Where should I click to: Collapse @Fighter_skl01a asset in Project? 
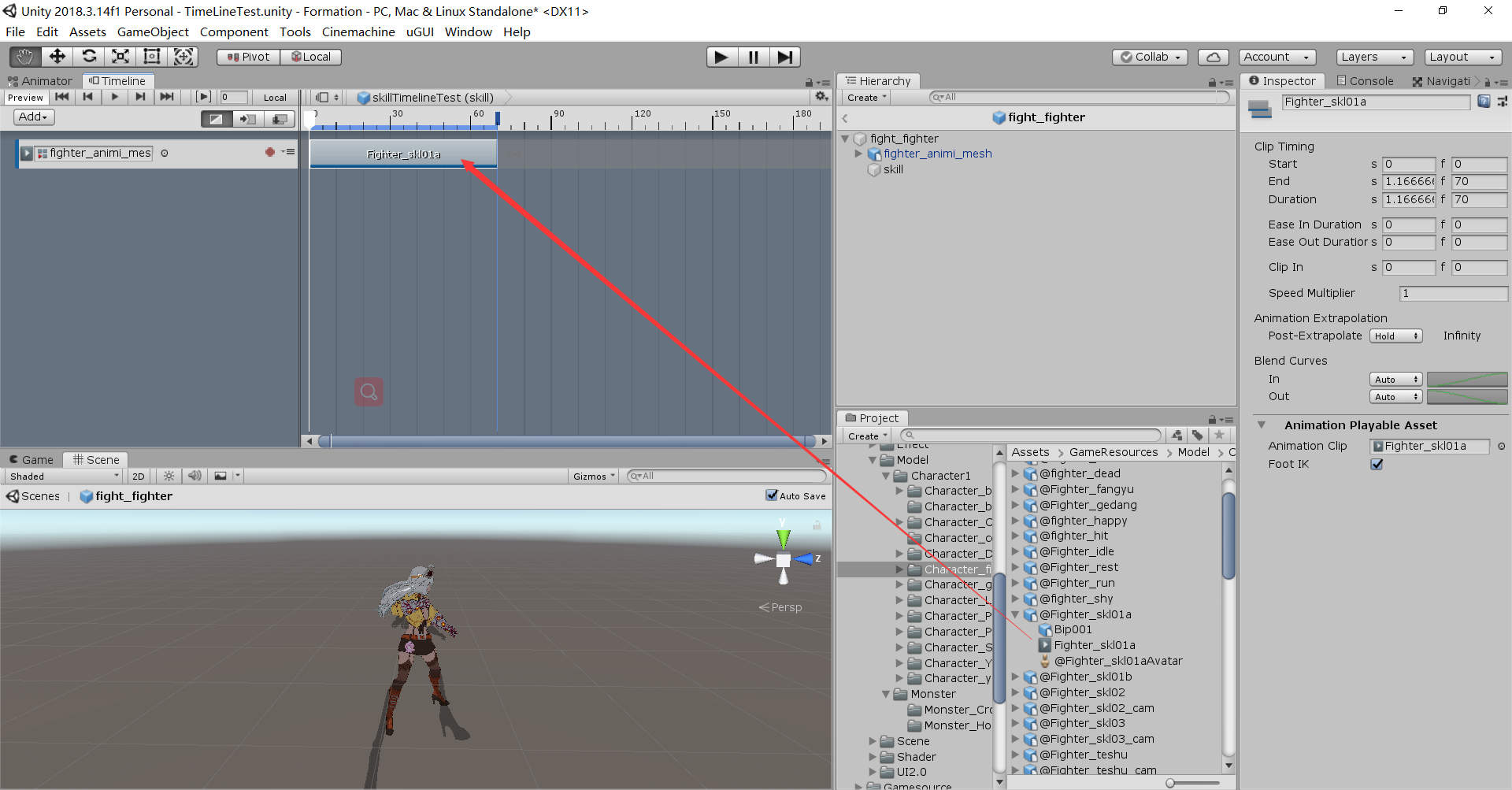pos(1015,614)
